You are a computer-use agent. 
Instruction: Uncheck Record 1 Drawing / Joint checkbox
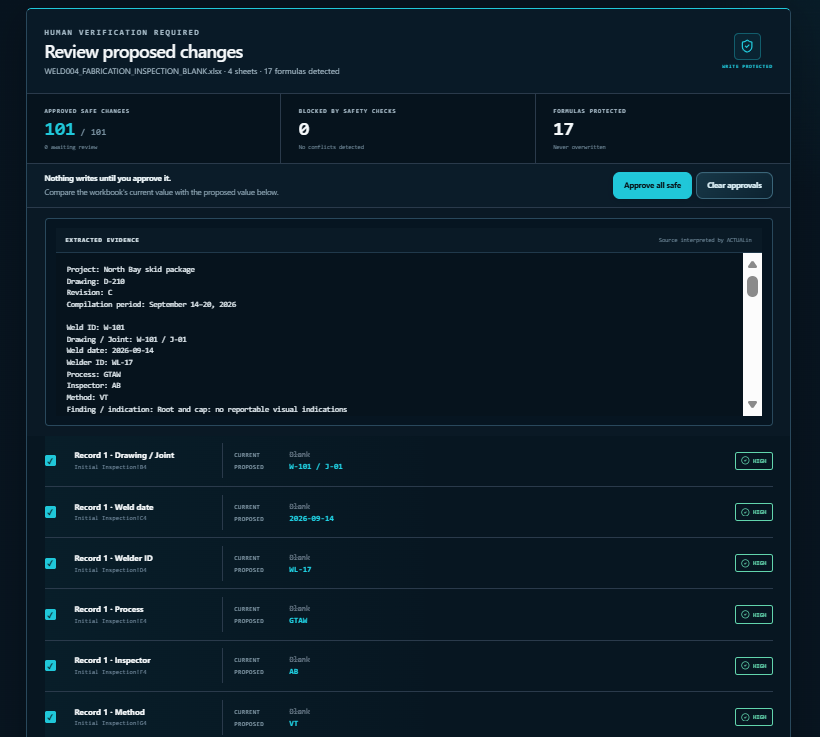50,460
